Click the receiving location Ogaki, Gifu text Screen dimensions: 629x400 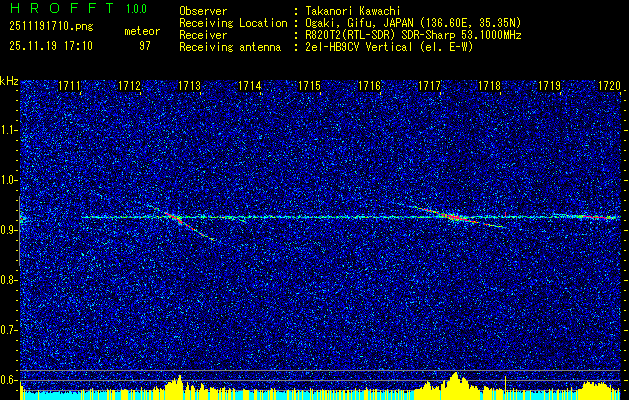point(412,23)
